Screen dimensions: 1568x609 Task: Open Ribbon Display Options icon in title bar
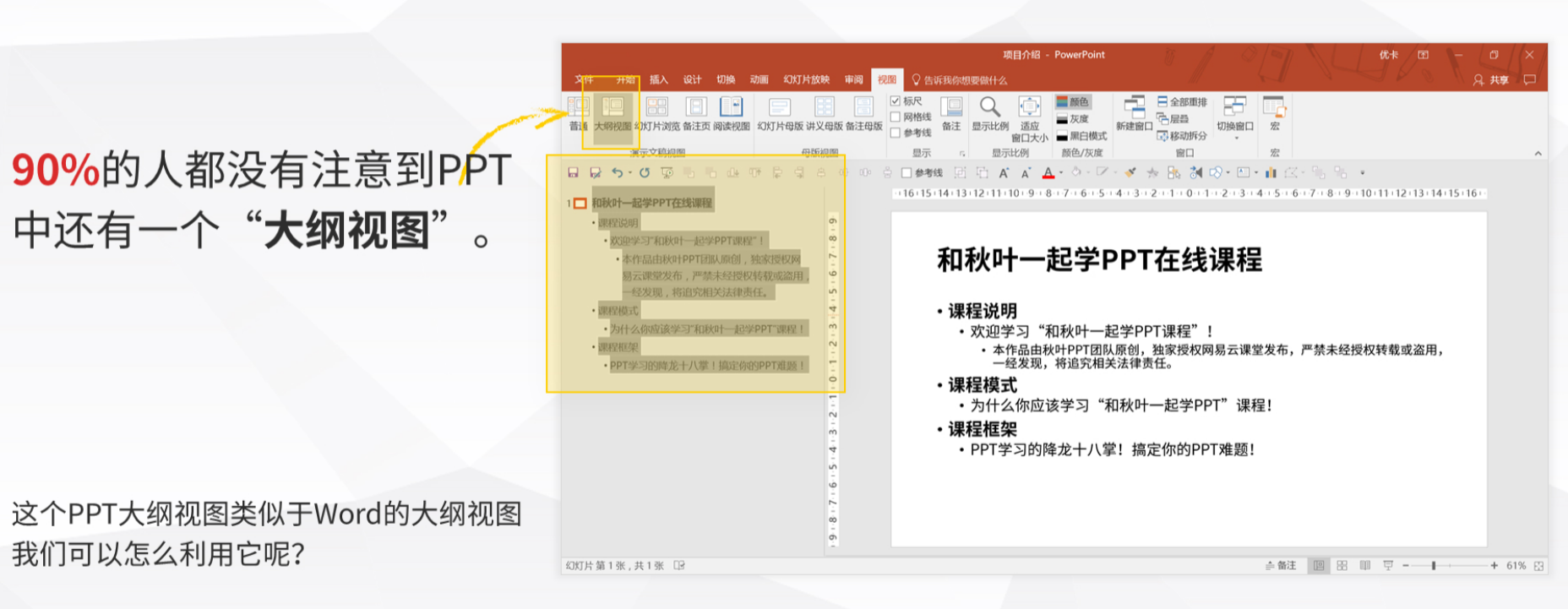pos(1424,55)
